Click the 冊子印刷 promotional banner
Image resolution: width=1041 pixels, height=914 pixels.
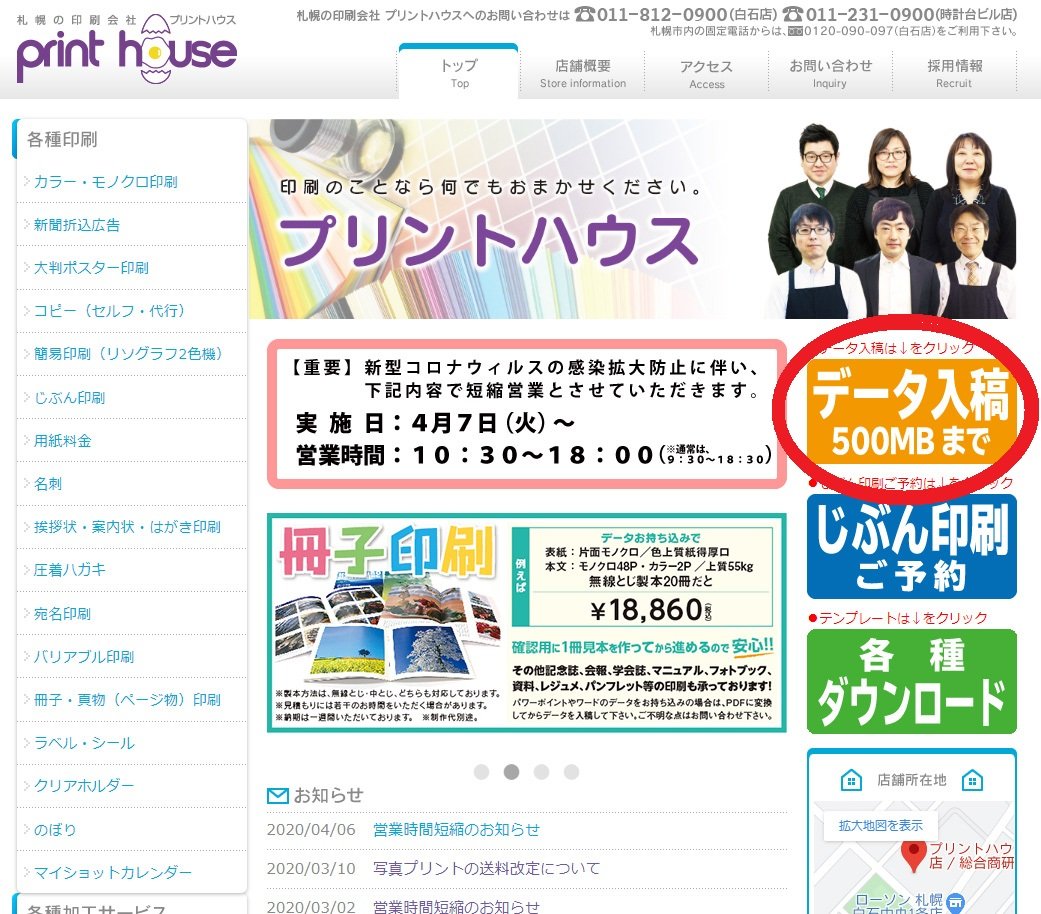click(x=526, y=623)
